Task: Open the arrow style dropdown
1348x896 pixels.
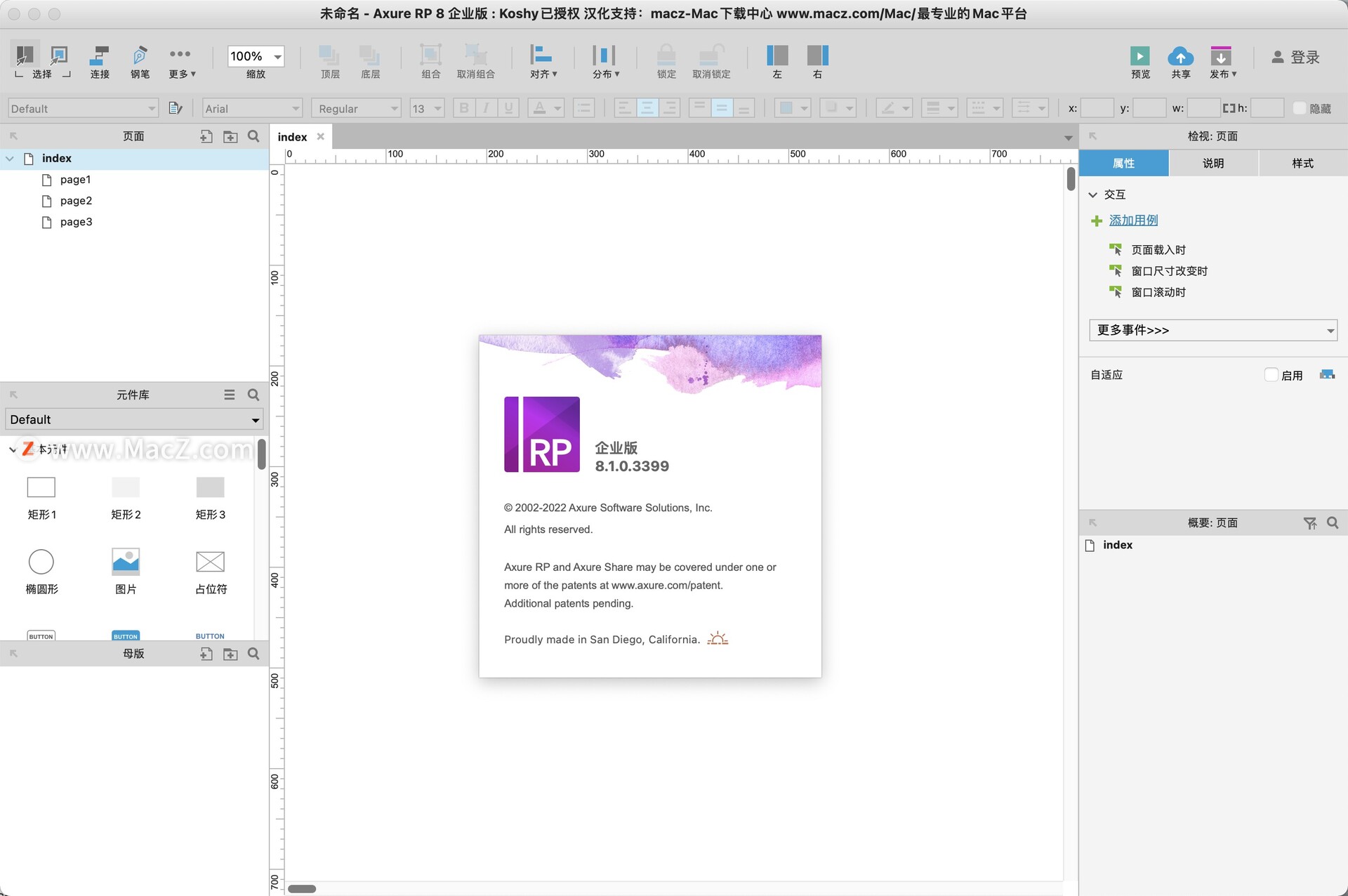Action: coord(1031,108)
